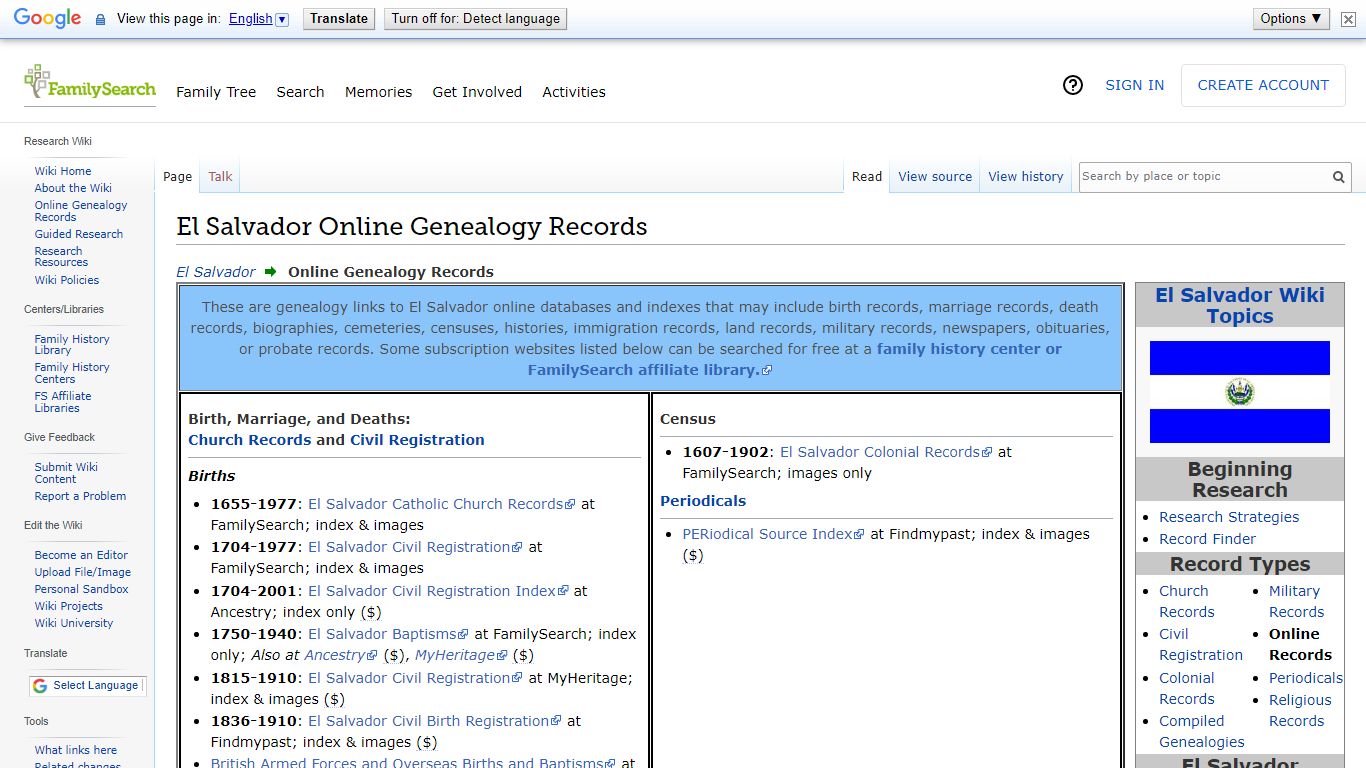1366x768 pixels.
Task: Click the green breadcrumb arrow icon
Action: tap(270, 271)
